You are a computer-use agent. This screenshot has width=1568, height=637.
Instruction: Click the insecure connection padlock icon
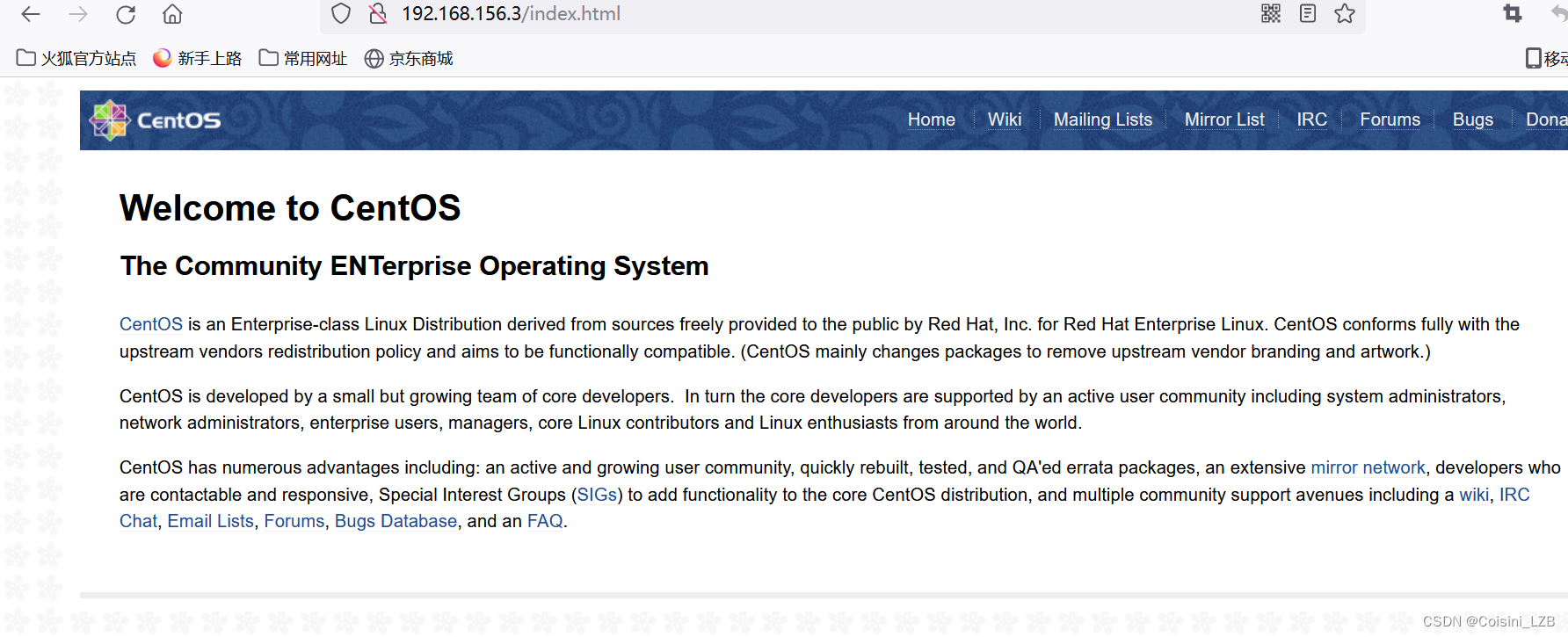point(378,13)
